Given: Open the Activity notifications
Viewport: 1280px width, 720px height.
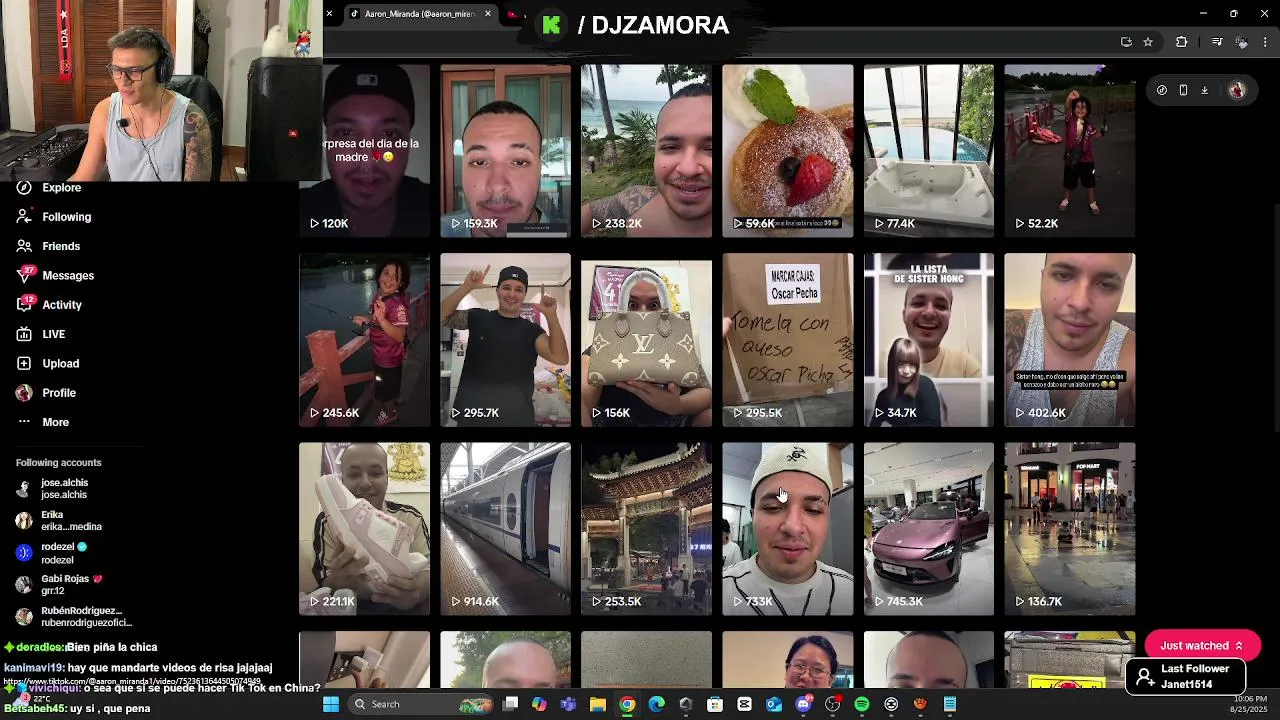Looking at the screenshot, I should [x=49, y=305].
